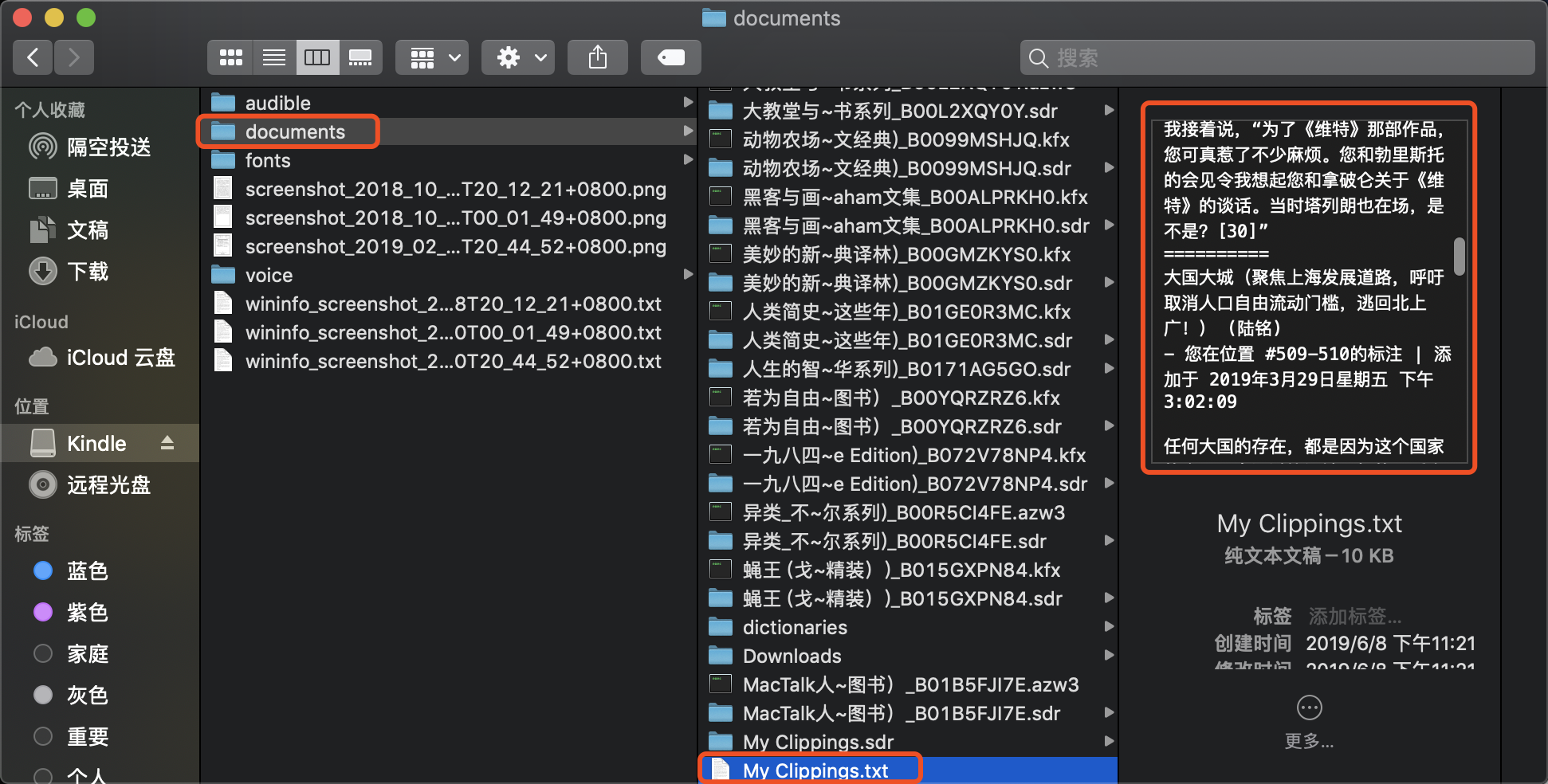Select 蝇王 B015GXPN84.kfx file
Screen dimensions: 1548x784
point(909,570)
